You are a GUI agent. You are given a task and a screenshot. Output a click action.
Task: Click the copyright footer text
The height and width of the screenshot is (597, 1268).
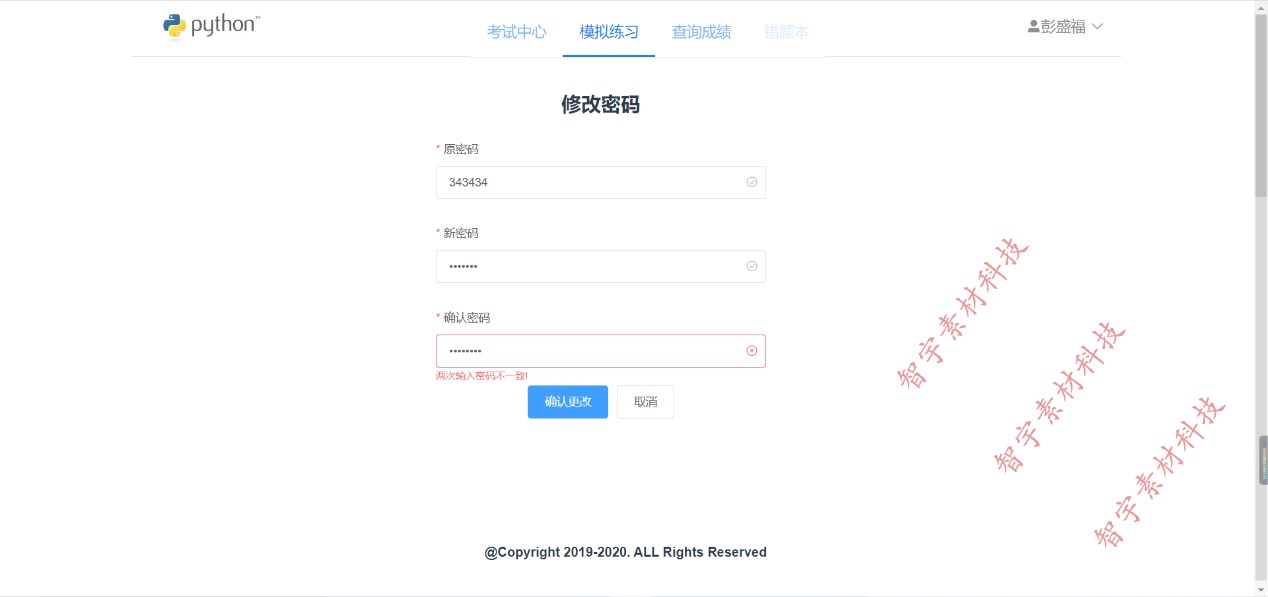pyautogui.click(x=626, y=552)
